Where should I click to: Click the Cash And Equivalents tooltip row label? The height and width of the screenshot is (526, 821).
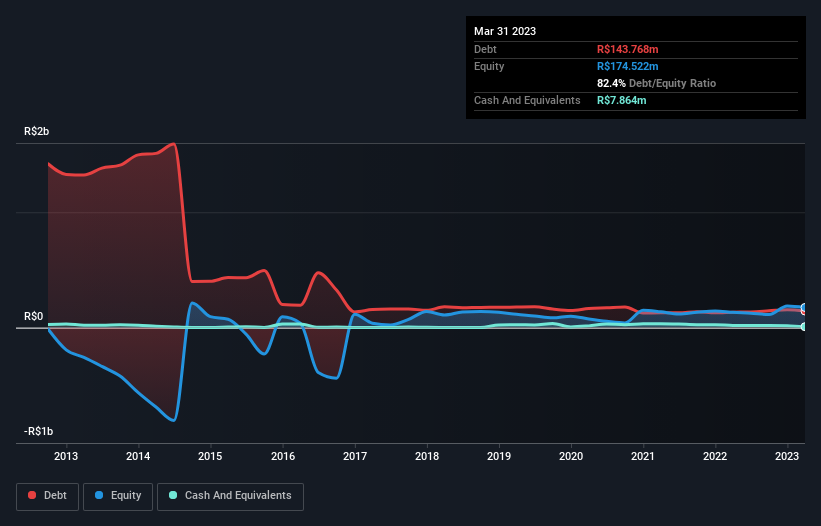pyautogui.click(x=527, y=100)
